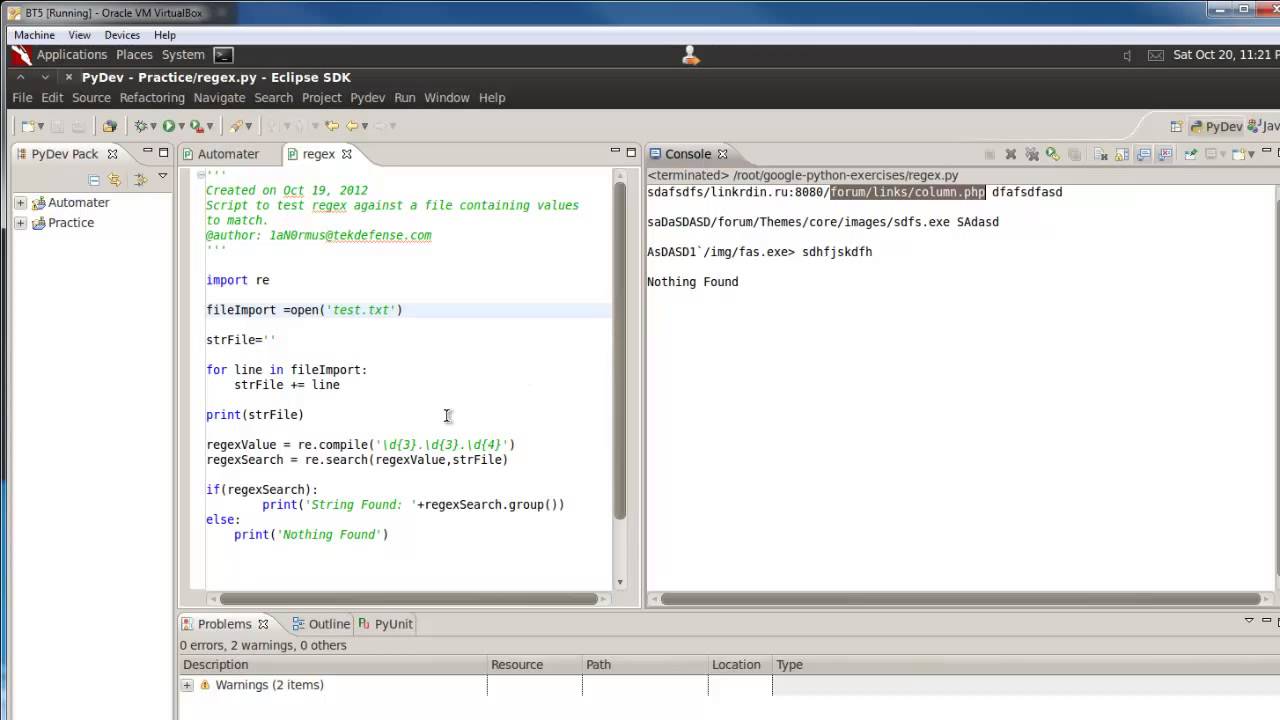Toggle Pin Console icon

point(1191,154)
